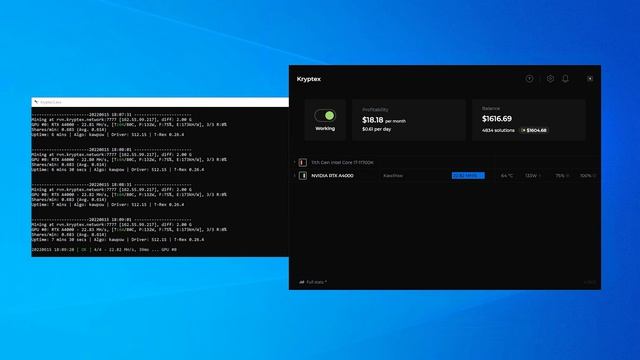Image resolution: width=640 pixels, height=360 pixels.
Task: Click the algorithm name in GPU row
Action: click(x=393, y=176)
